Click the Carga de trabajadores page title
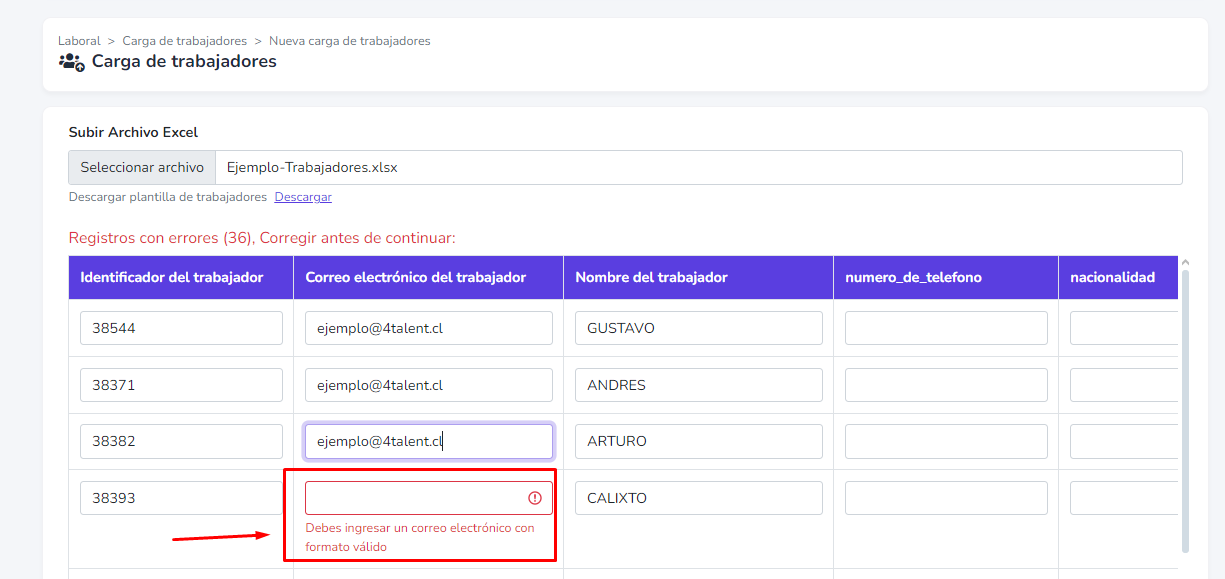This screenshot has width=1225, height=579. 184,62
